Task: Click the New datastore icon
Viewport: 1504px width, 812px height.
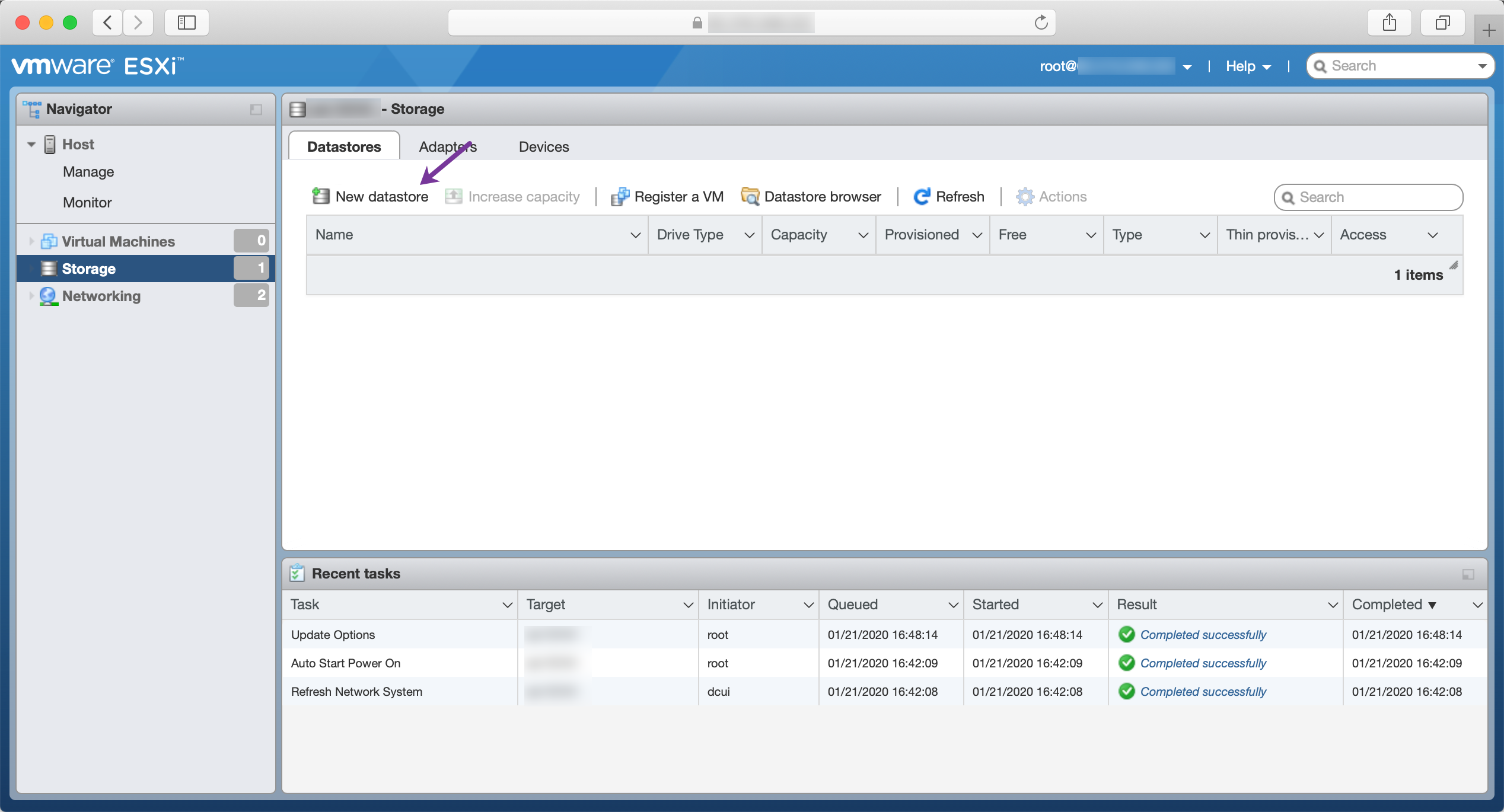Action: point(321,196)
